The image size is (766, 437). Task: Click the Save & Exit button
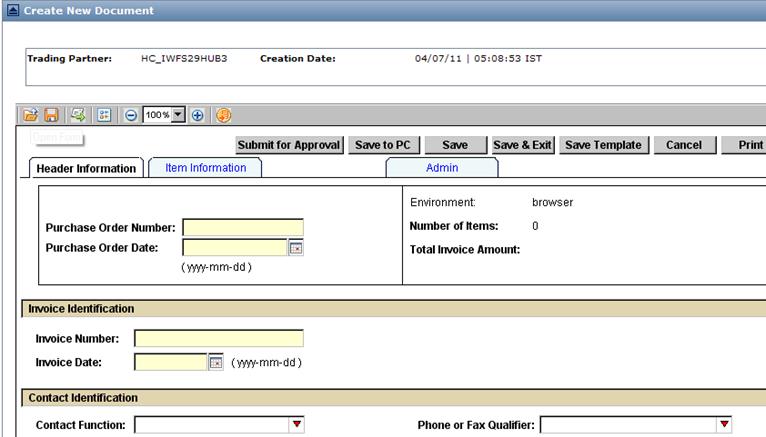point(523,145)
